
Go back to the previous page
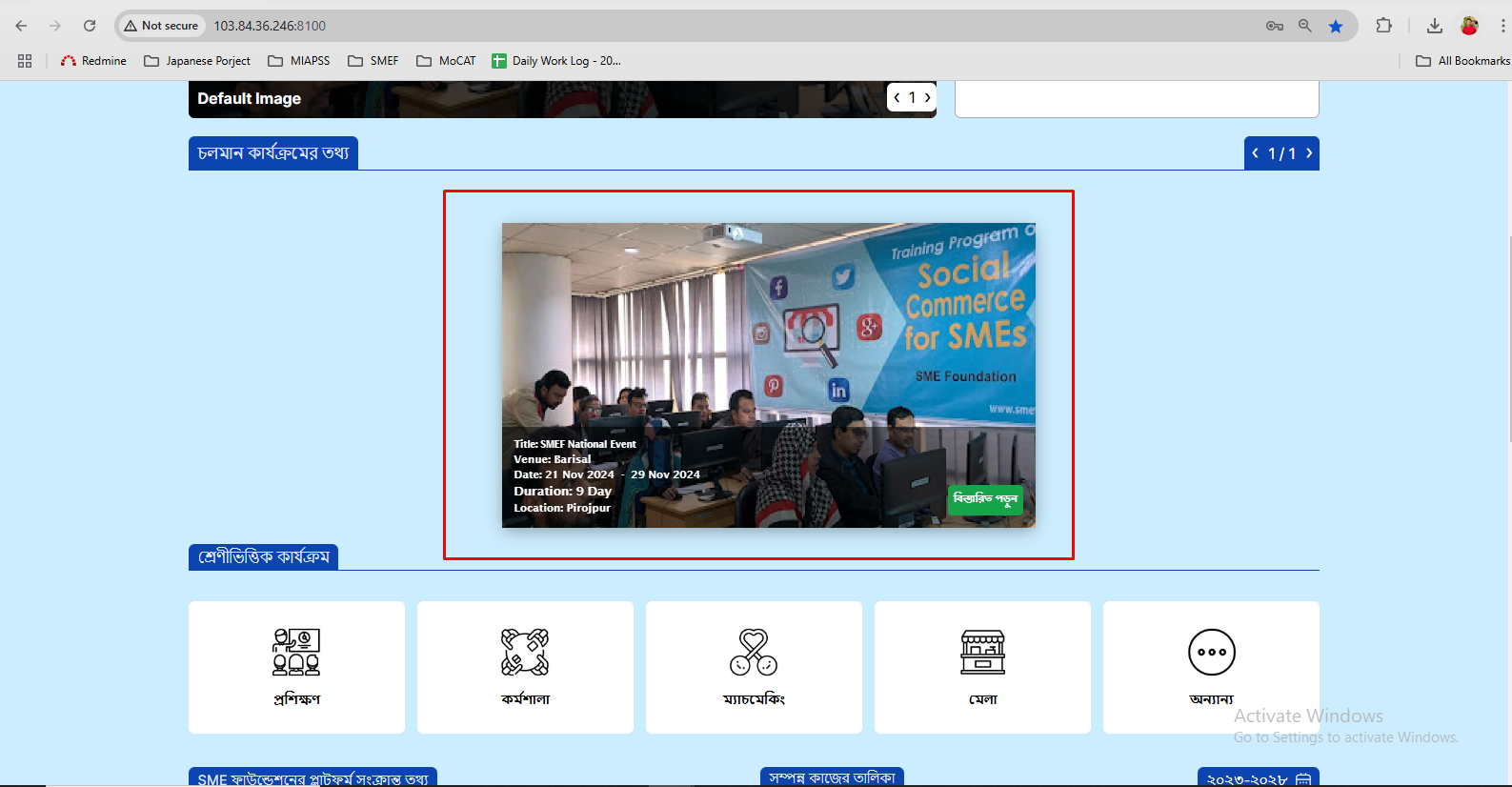pyautogui.click(x=21, y=26)
